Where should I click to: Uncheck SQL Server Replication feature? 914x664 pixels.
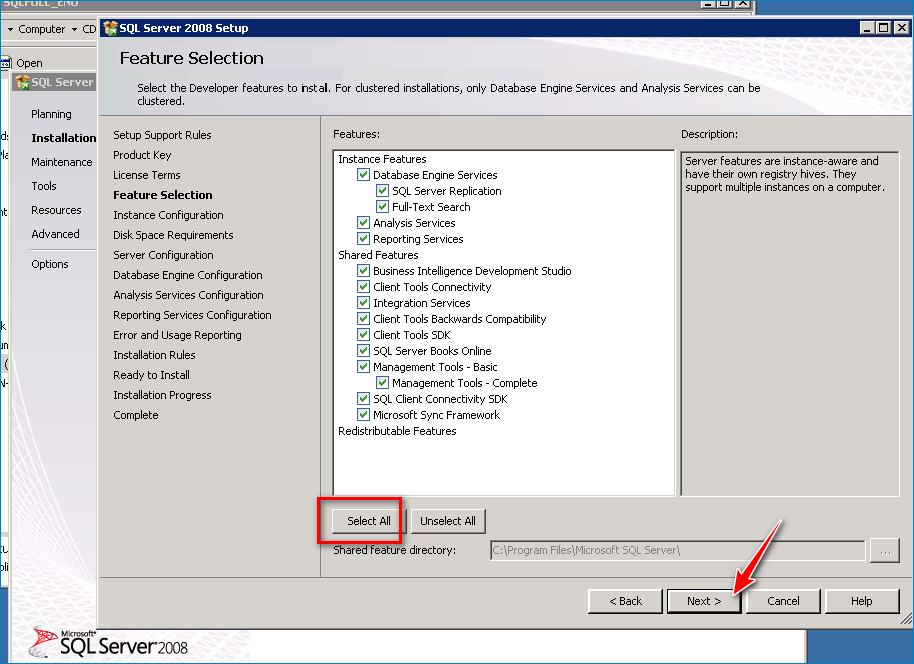(382, 191)
